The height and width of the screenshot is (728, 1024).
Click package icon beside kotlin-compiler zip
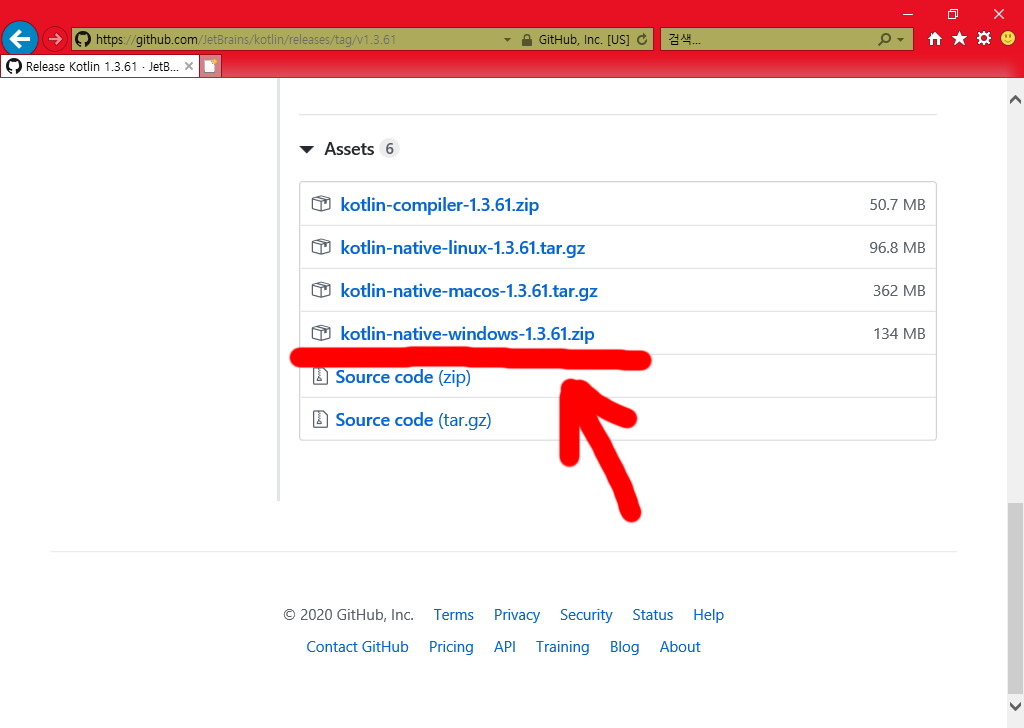(321, 204)
